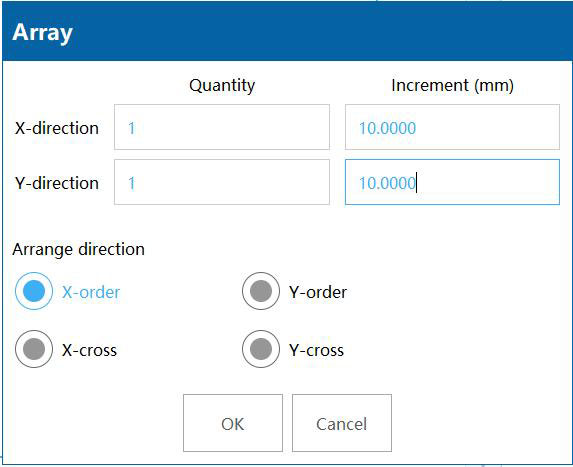Click the Y-direction row label
Screen dimensions: 573x467
(57, 183)
